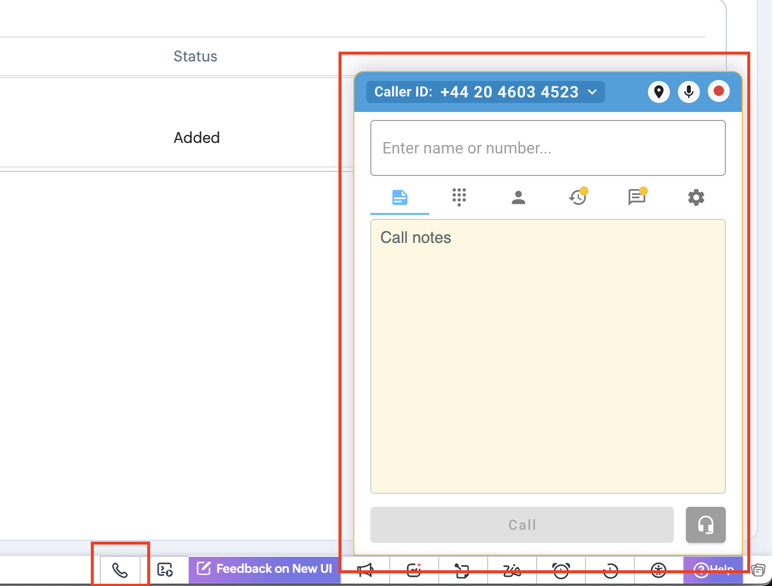773x586 pixels.
Task: Open the Zia assistant icon
Action: (x=512, y=571)
